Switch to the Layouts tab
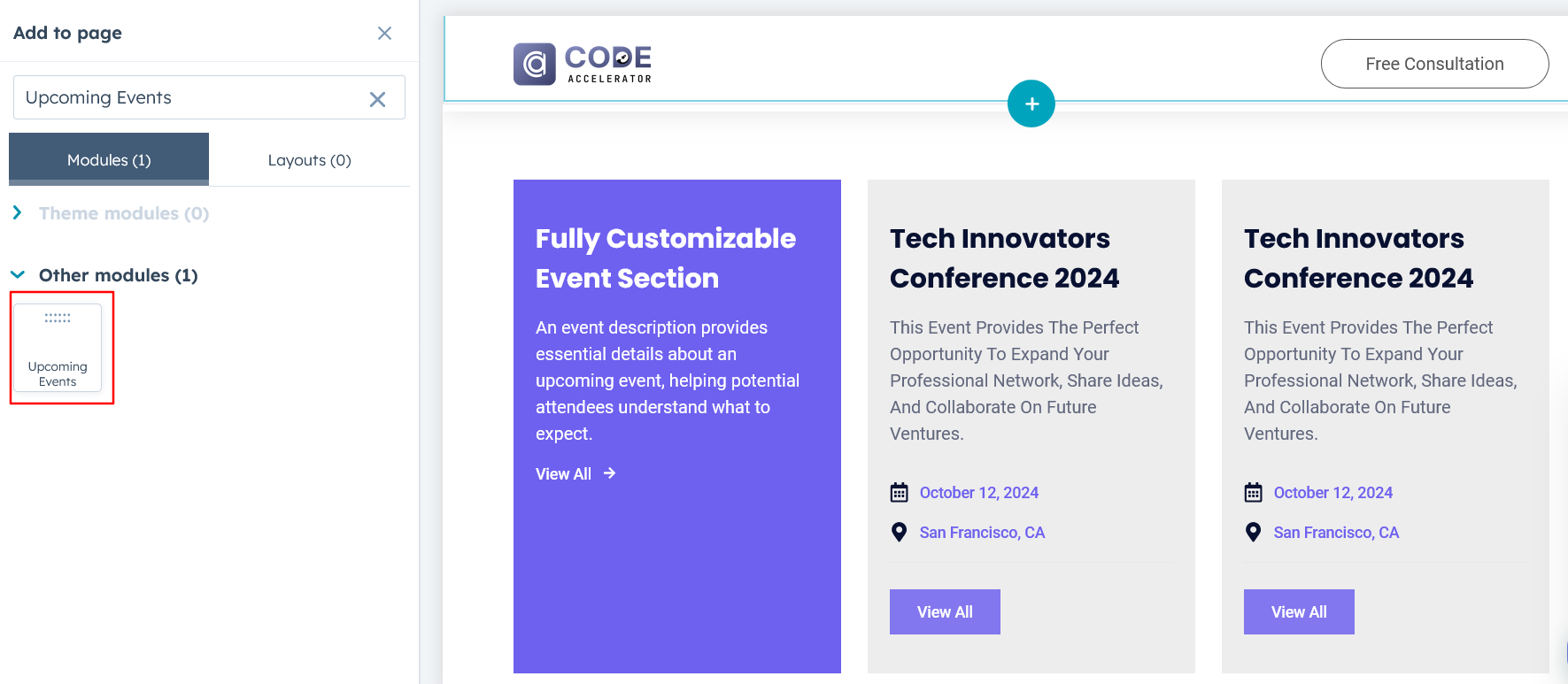Screen dimensions: 1568x684 tap(309, 160)
